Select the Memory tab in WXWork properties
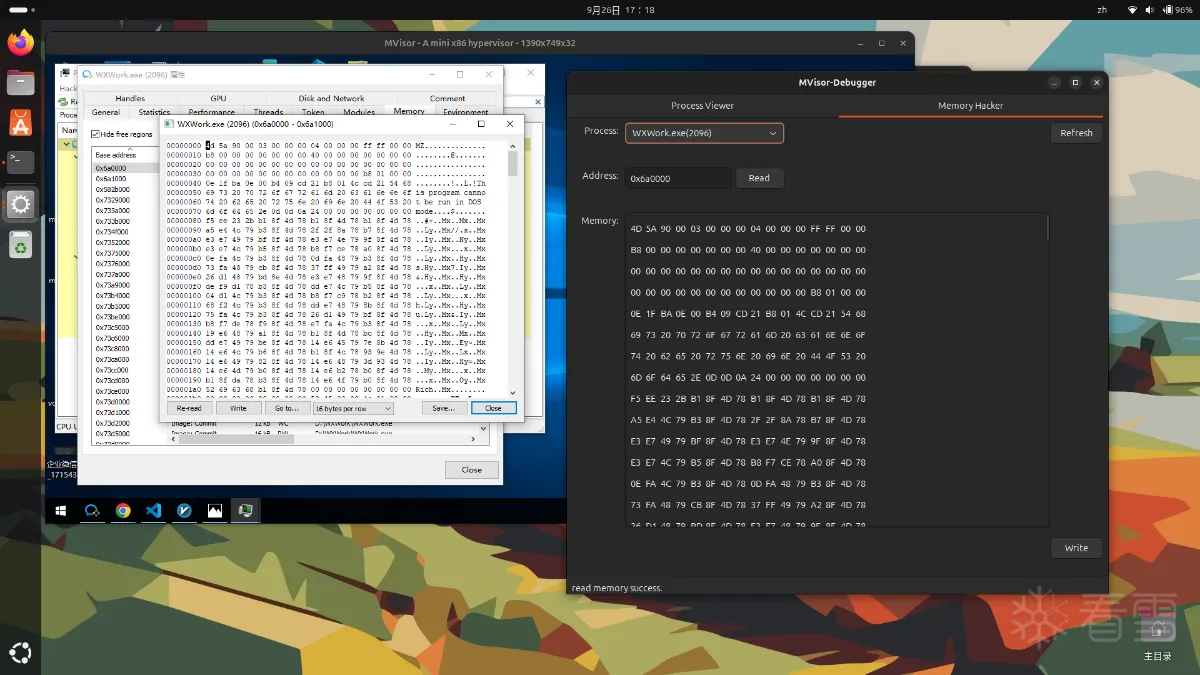 (x=409, y=111)
